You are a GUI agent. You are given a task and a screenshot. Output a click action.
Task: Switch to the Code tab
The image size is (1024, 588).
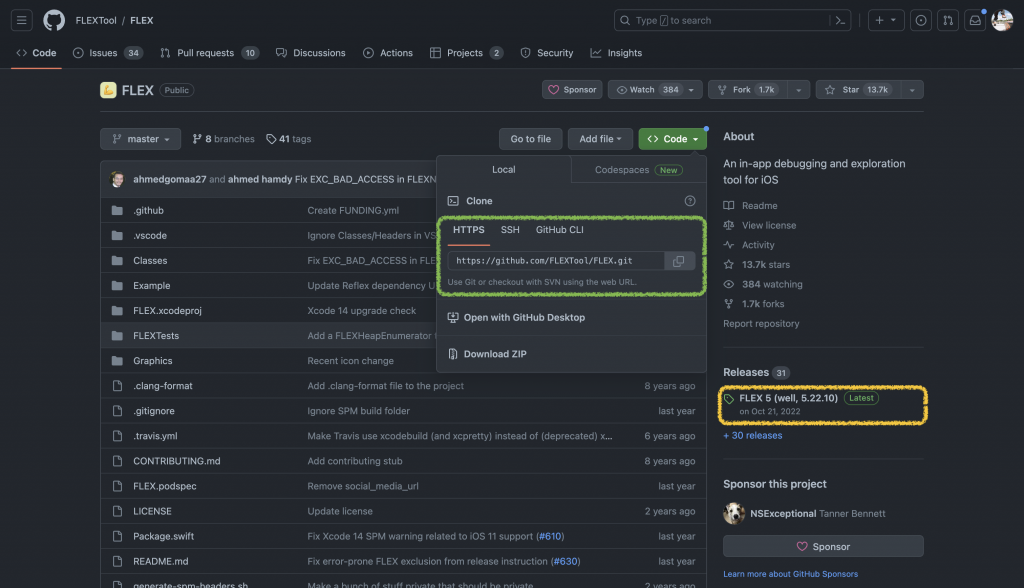[x=37, y=53]
